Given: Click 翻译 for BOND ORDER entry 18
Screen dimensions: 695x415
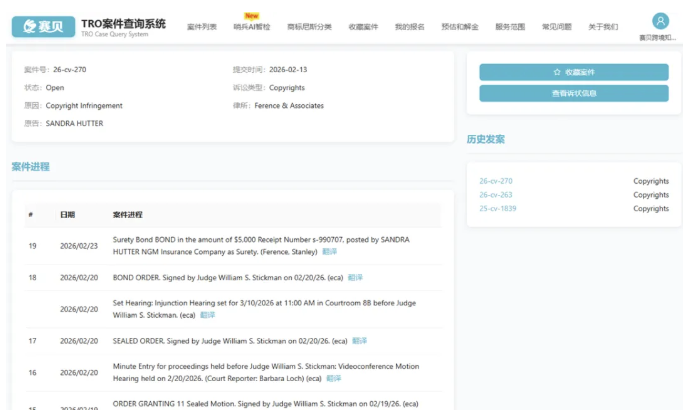Looking at the screenshot, I should (355, 277).
